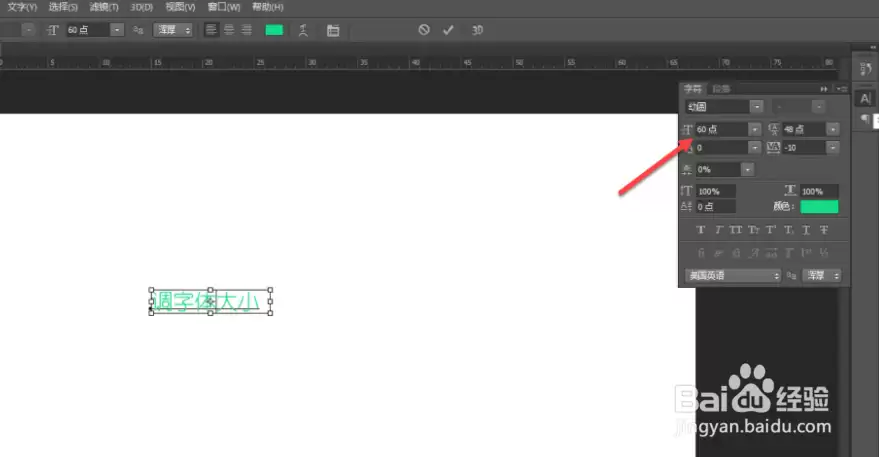Click the VA tracking icon

tap(773, 147)
